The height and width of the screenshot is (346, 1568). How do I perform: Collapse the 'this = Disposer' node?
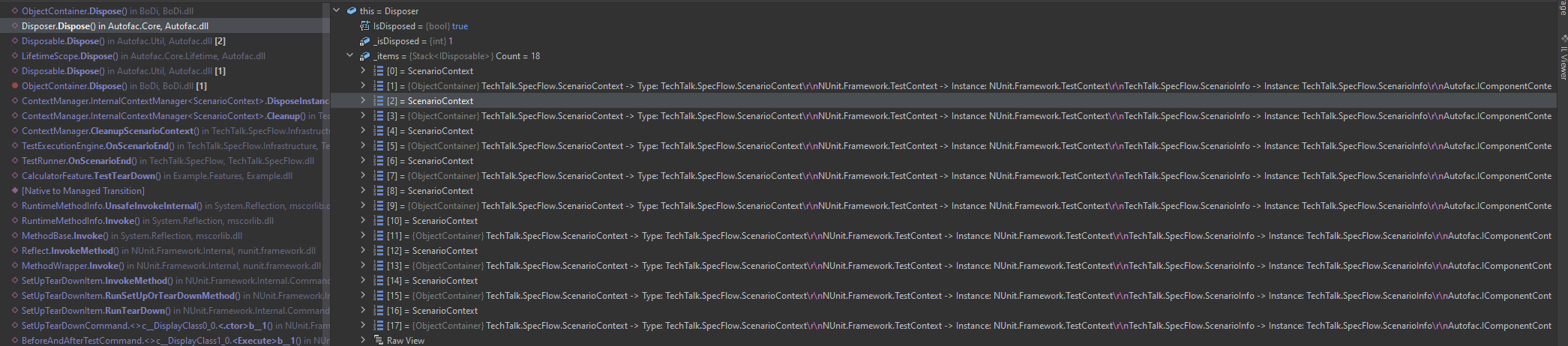click(x=337, y=10)
